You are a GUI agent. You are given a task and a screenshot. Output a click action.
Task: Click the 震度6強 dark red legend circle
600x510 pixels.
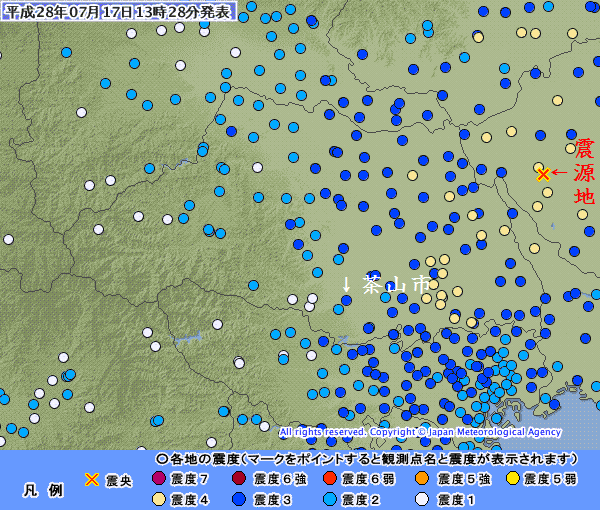(x=240, y=479)
